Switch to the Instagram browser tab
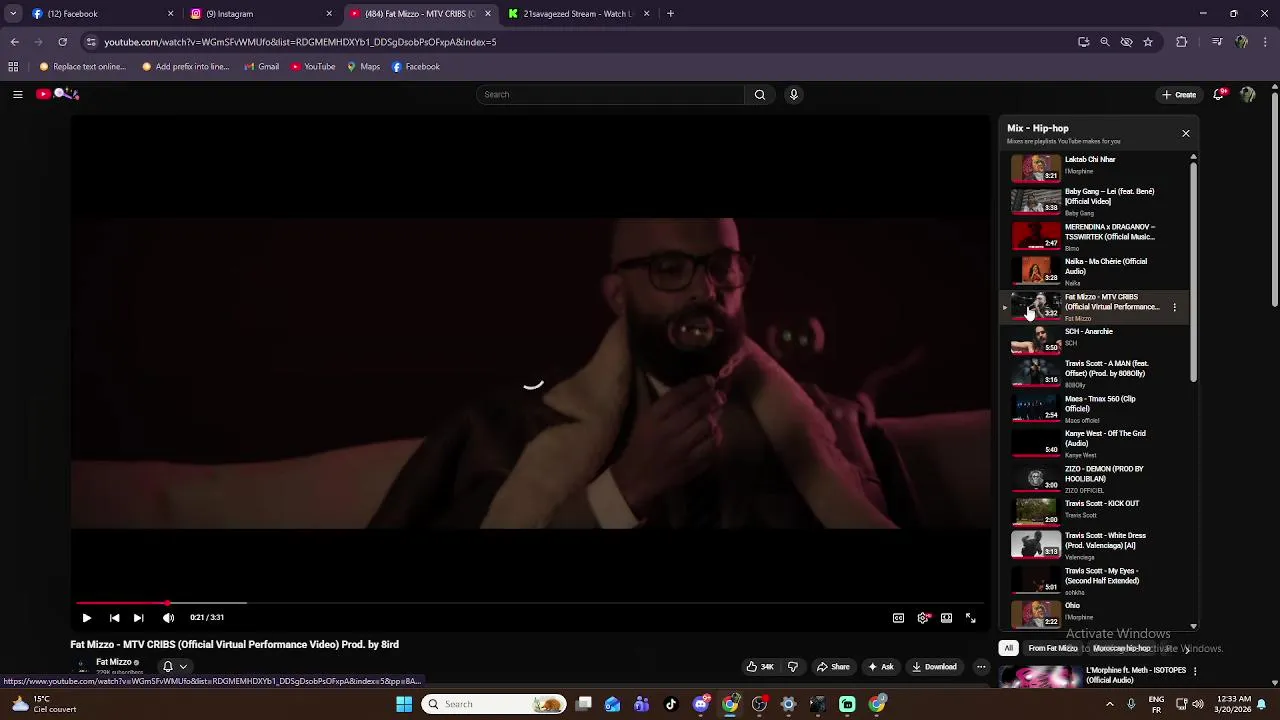 (x=260, y=14)
